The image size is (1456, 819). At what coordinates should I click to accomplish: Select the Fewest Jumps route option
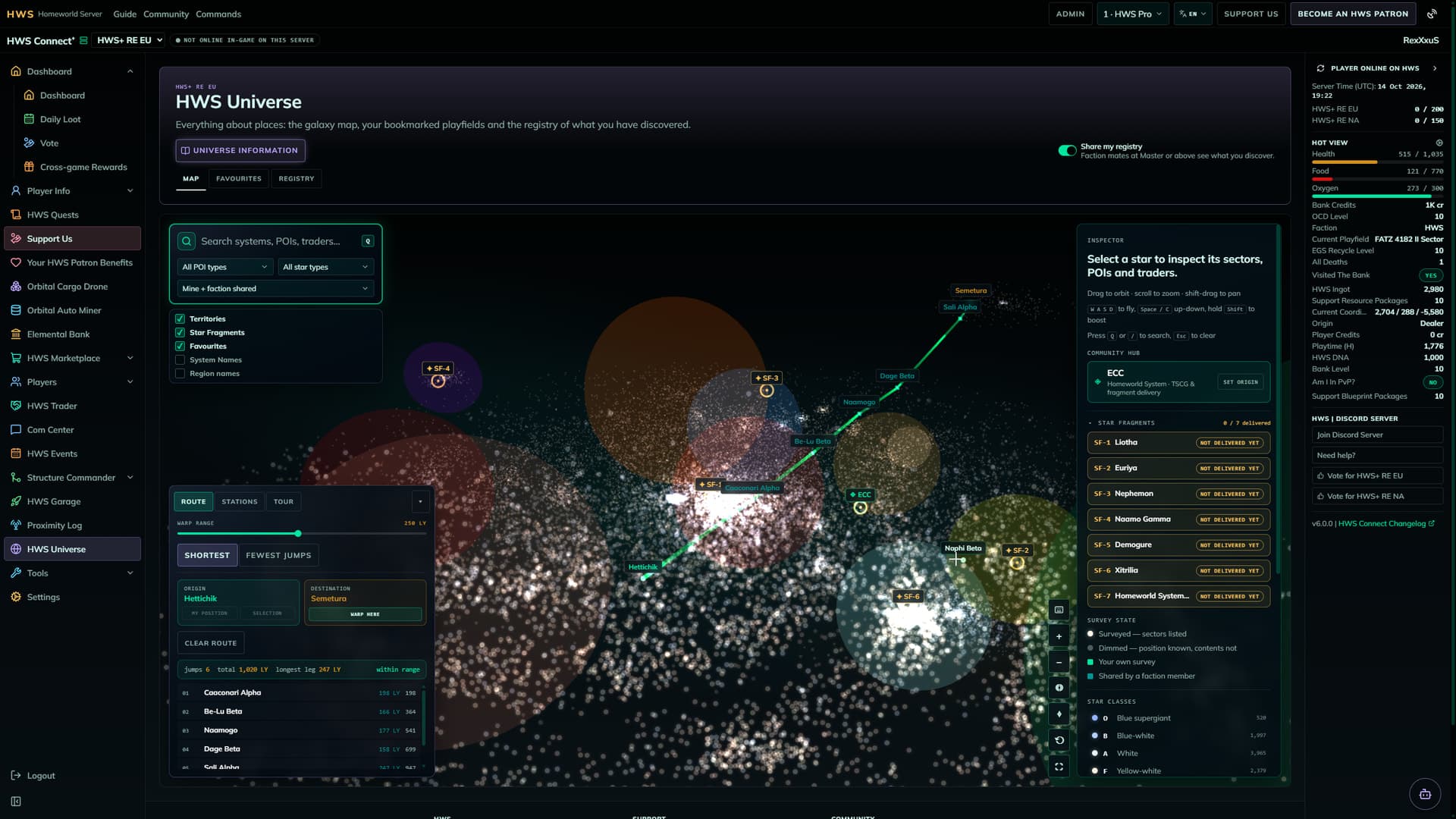point(278,556)
